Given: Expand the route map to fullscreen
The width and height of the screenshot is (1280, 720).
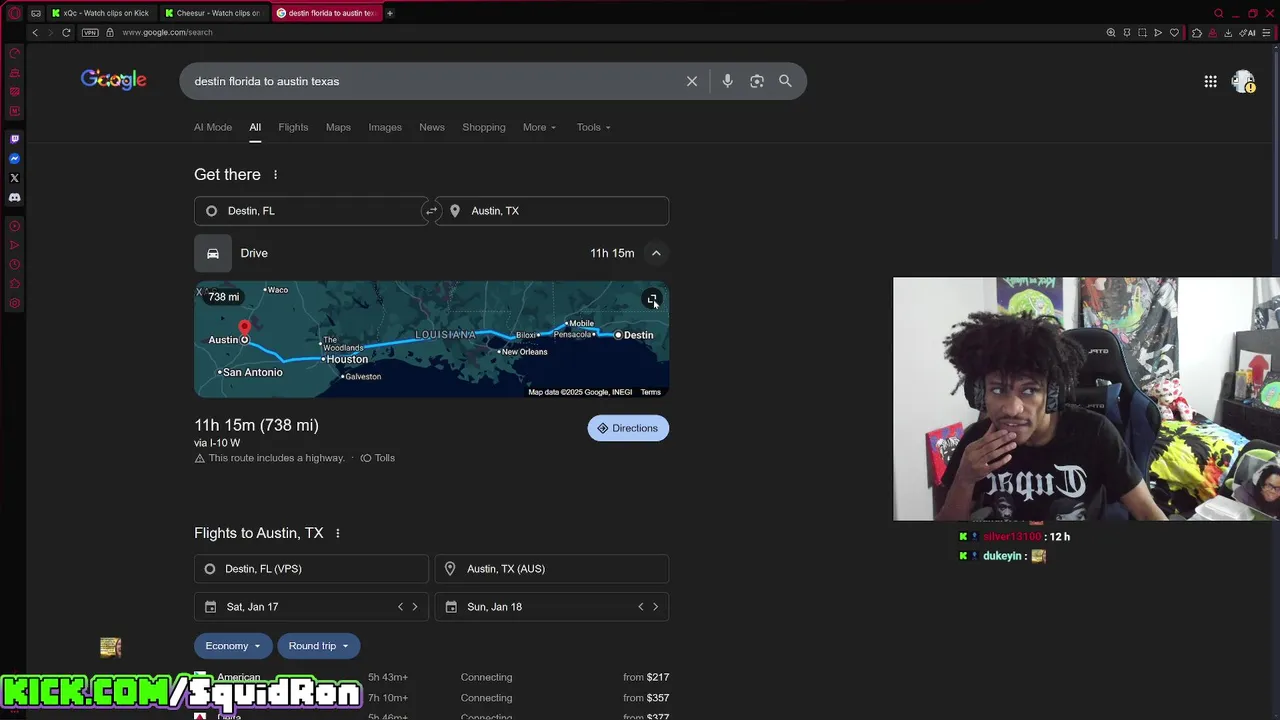Looking at the screenshot, I should (652, 300).
